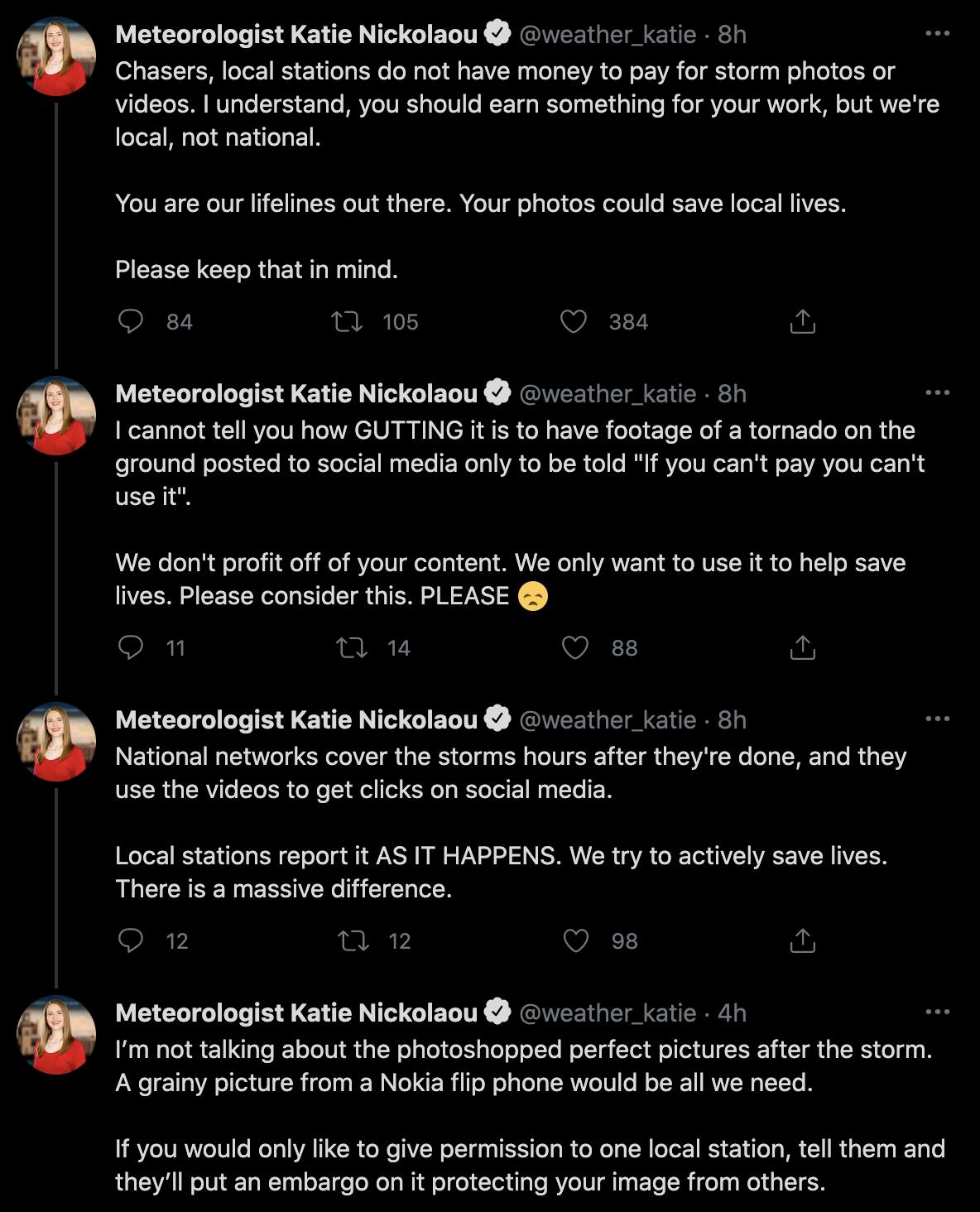
Task: Retweet the AS IT HAPPENS tweet
Action: point(353,940)
